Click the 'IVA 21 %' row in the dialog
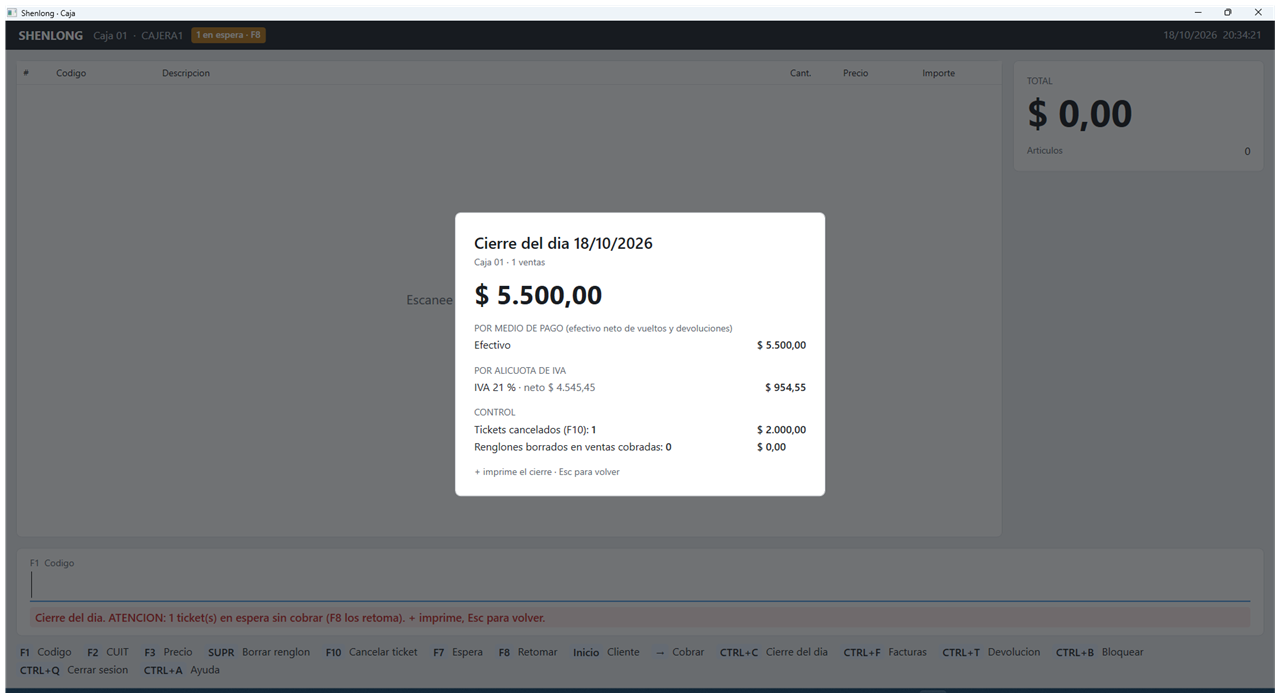Image resolution: width=1280 pixels, height=693 pixels. point(640,387)
